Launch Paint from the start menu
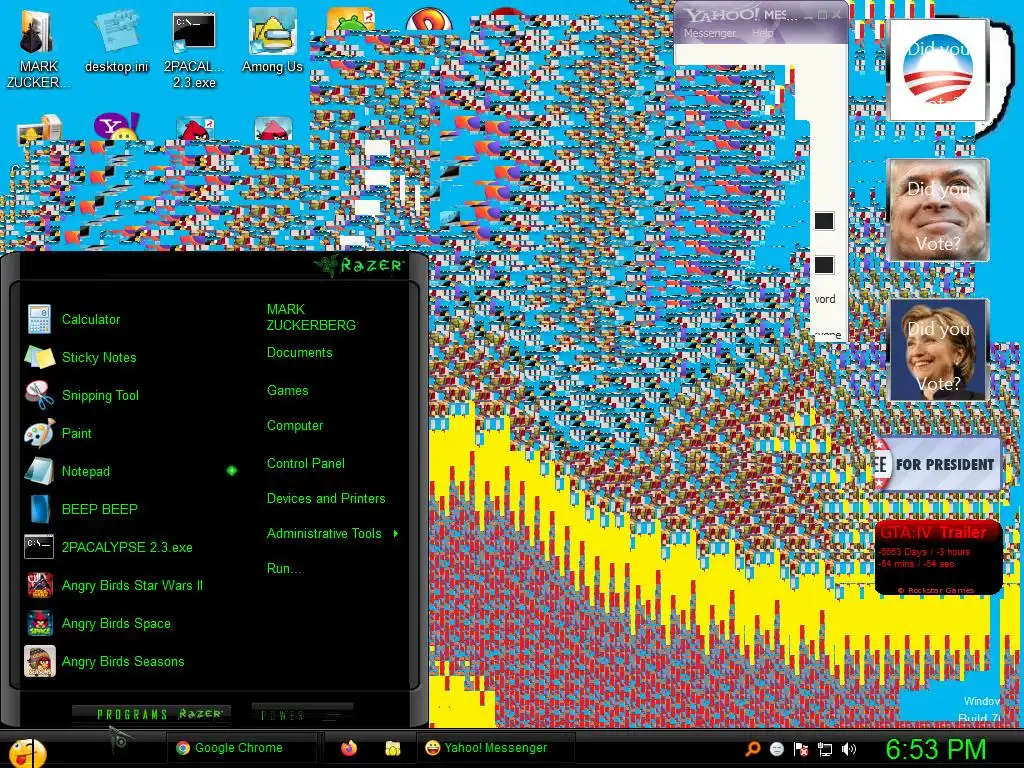The image size is (1024, 768). tap(59, 433)
